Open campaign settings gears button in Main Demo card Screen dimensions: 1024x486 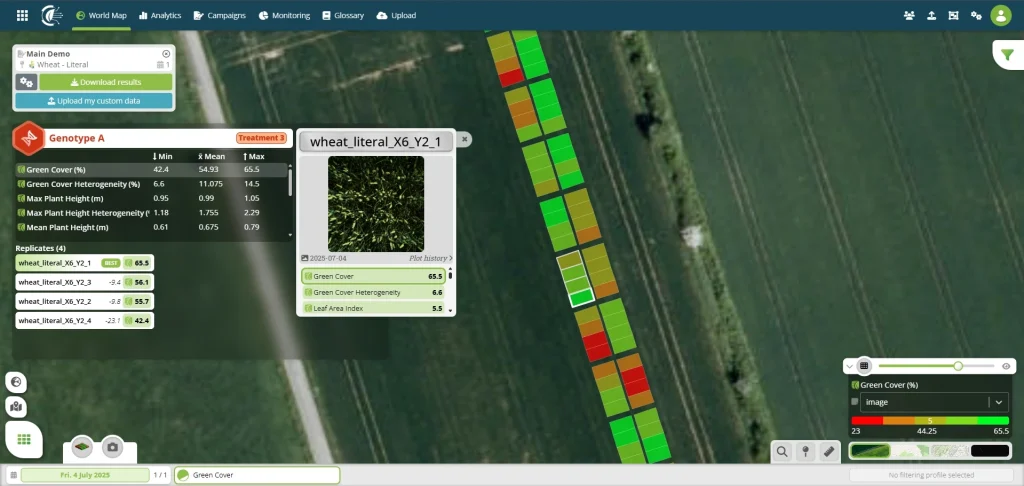click(26, 82)
